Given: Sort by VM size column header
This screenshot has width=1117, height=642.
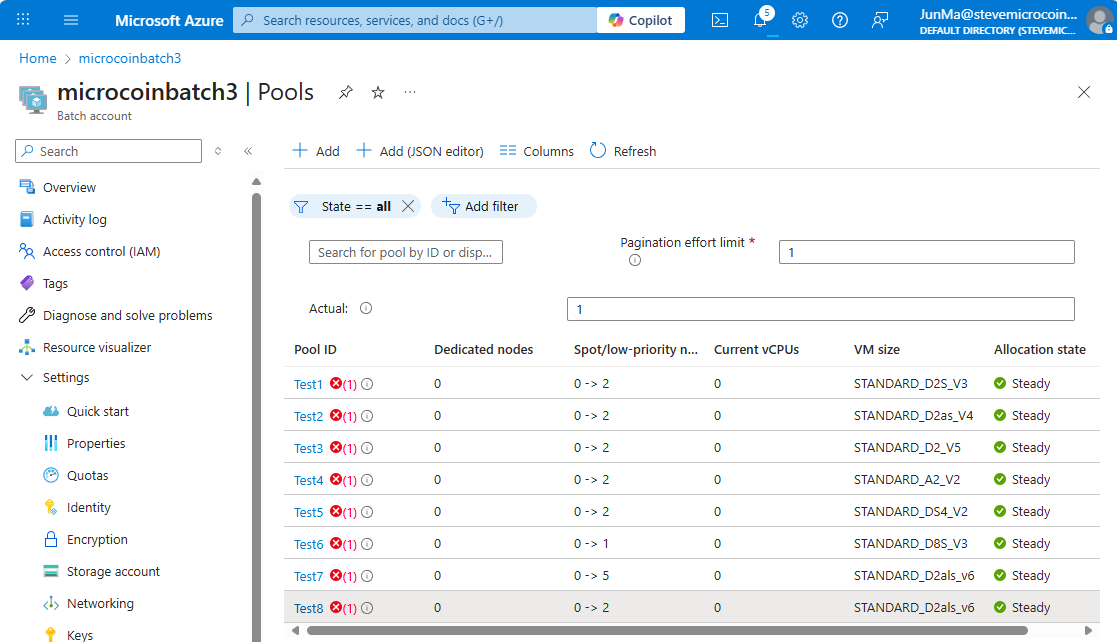Looking at the screenshot, I should click(x=877, y=350).
